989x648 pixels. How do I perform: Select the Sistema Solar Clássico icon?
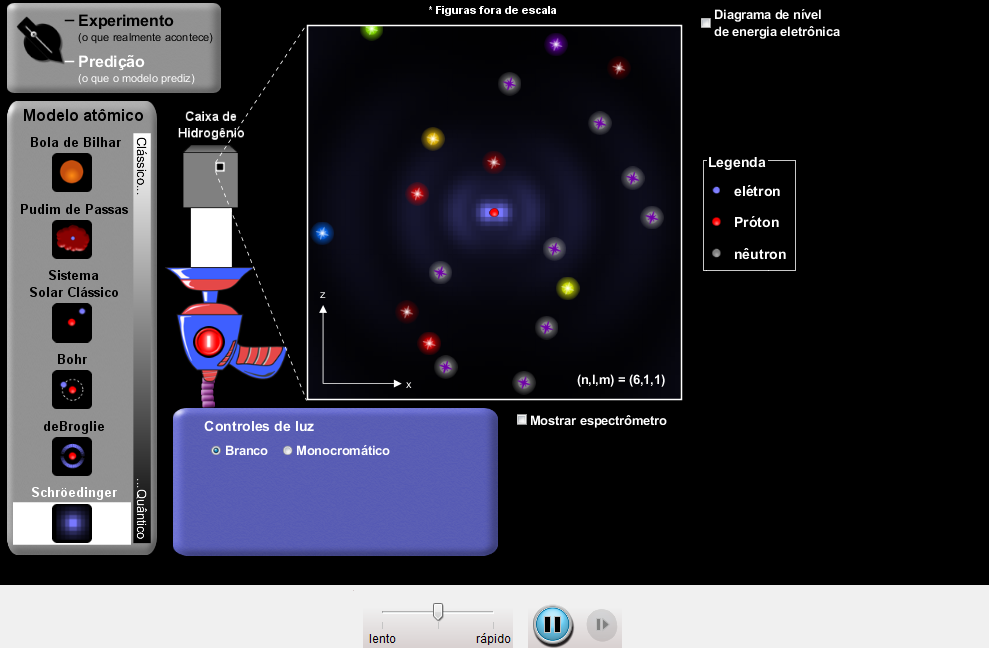pos(72,323)
